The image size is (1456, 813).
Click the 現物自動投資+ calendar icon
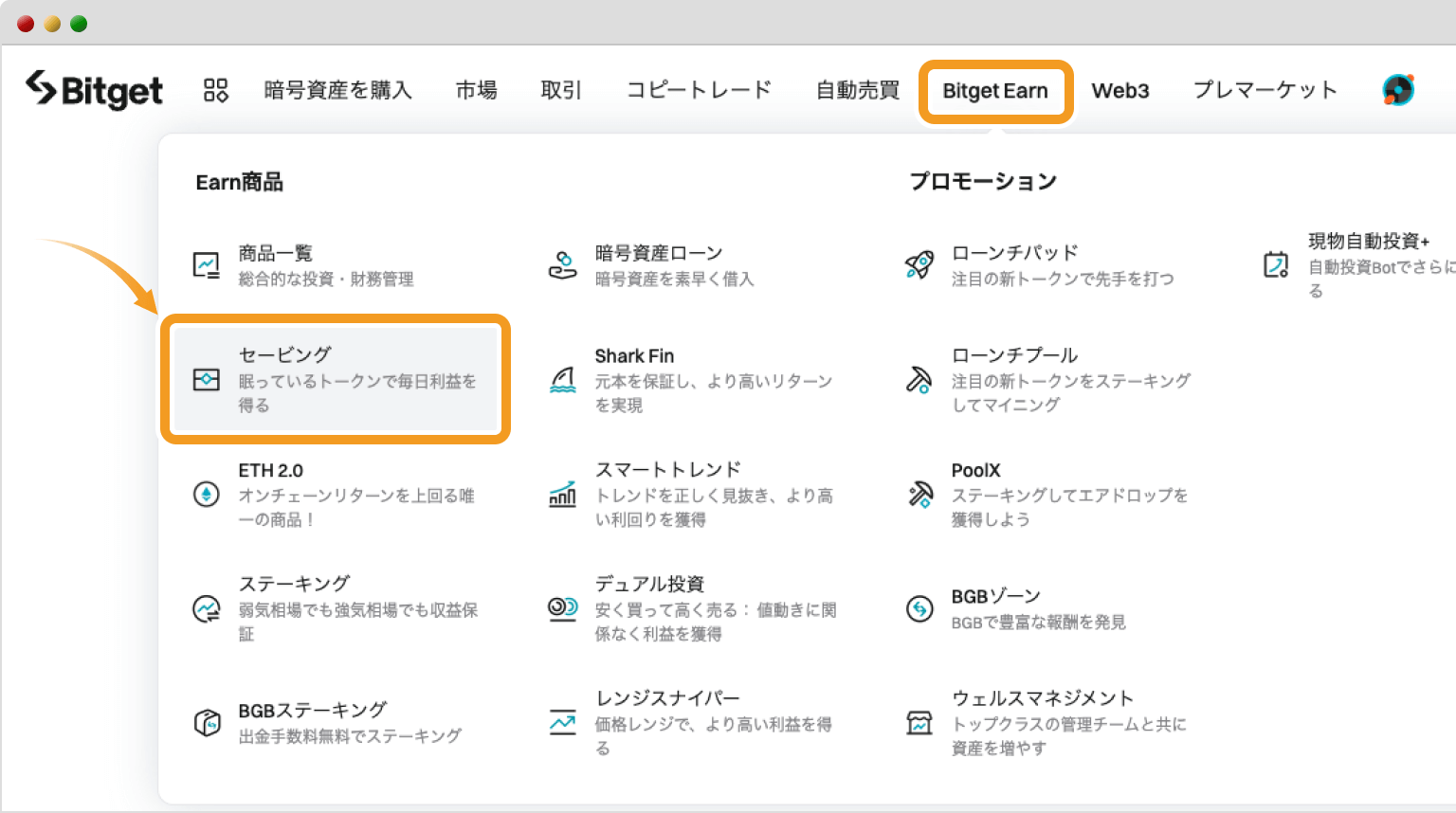pos(1276,264)
